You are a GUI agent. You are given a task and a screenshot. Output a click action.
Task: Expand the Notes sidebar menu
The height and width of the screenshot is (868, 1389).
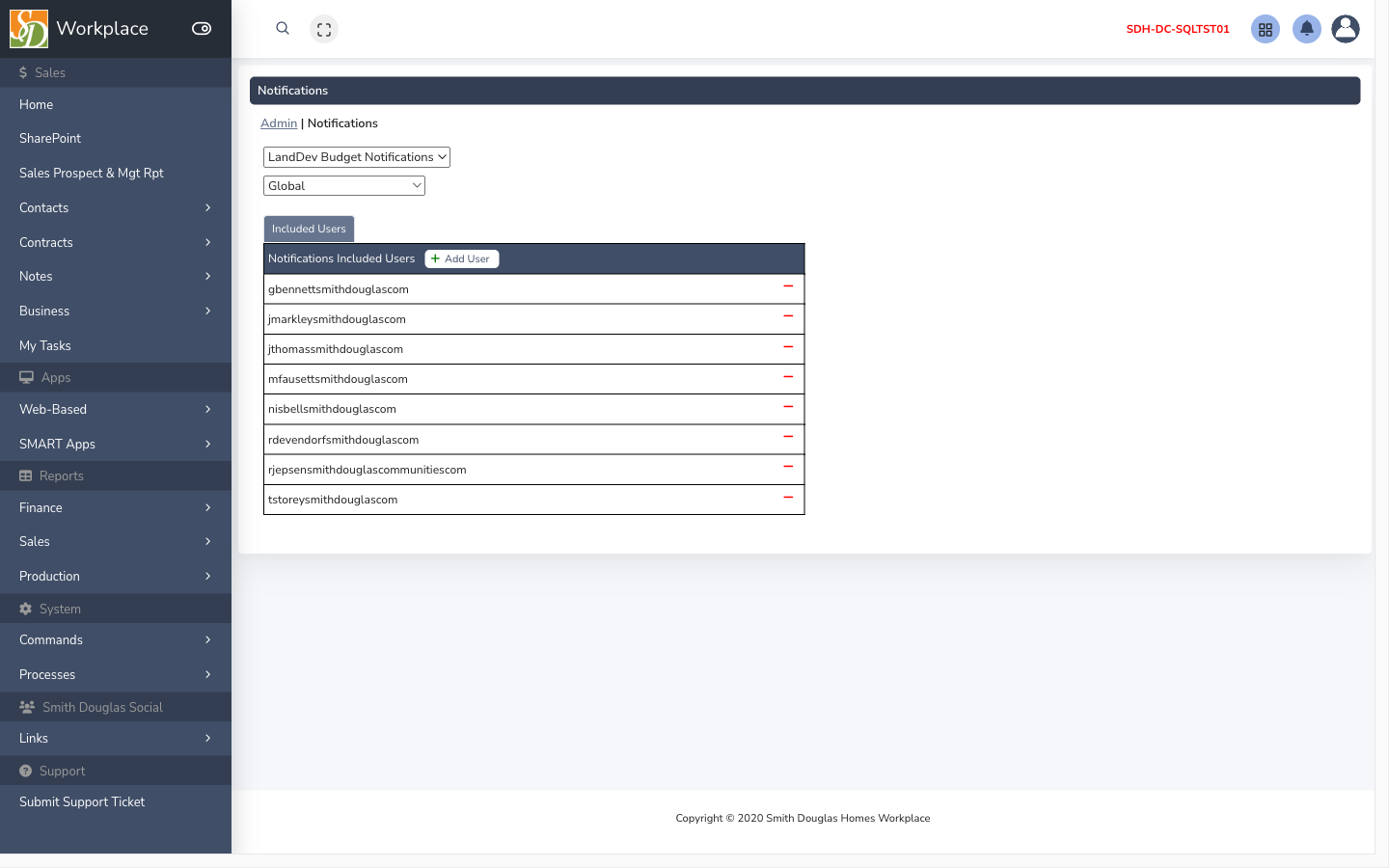click(116, 277)
